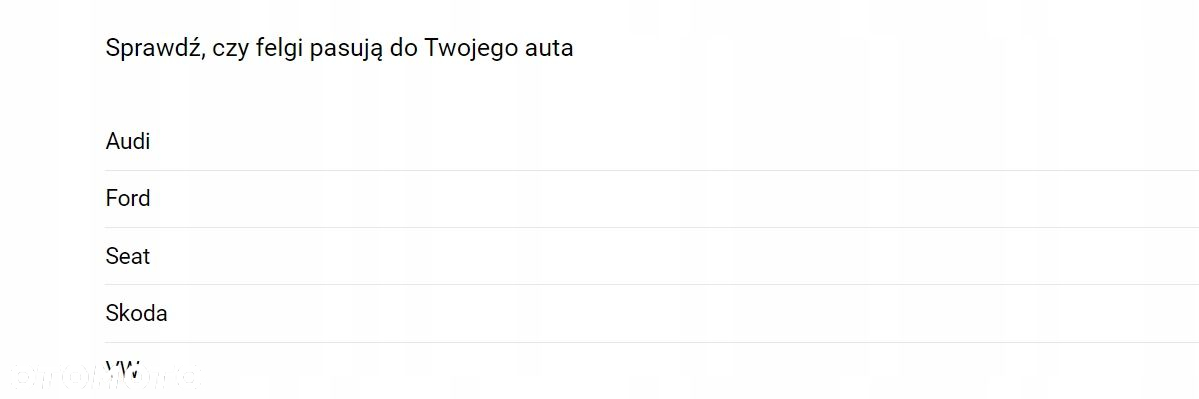Click the words 'Twojego auta' in the heading
1199x399 pixels.
[498, 48]
